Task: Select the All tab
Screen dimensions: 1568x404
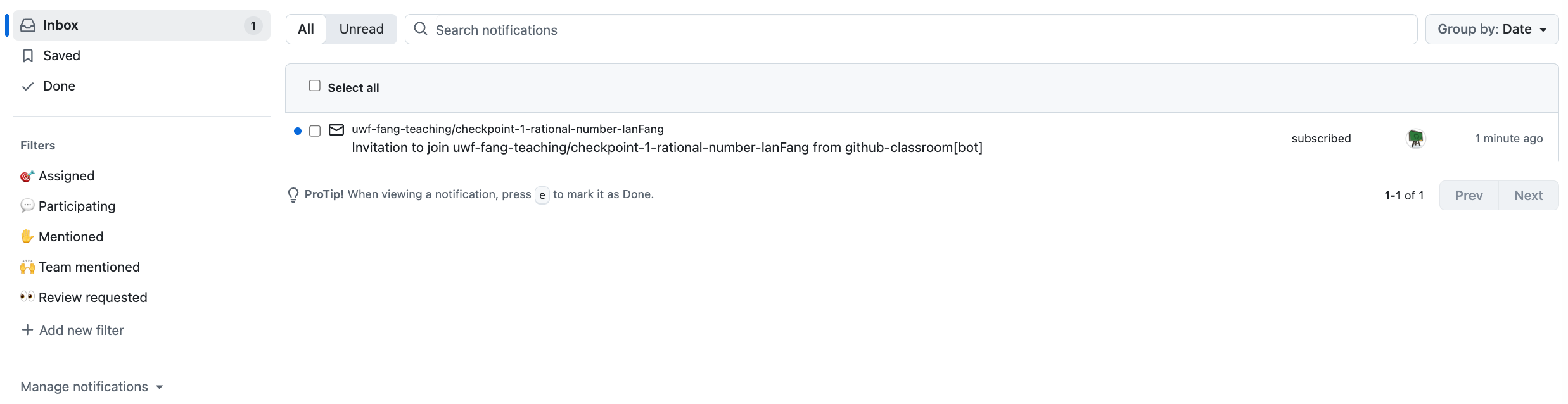Action: (306, 29)
